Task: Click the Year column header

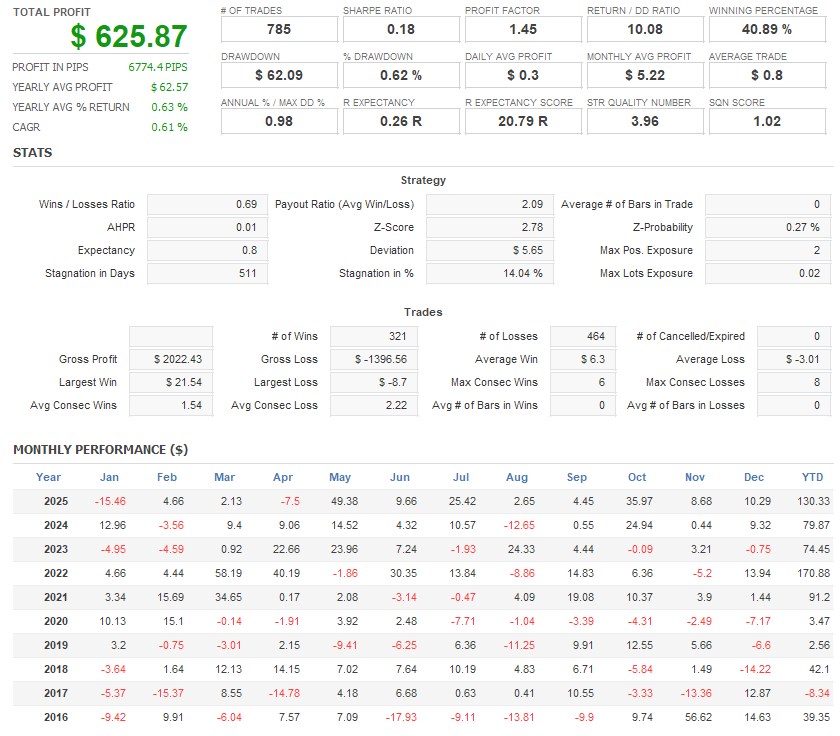Action: tap(48, 477)
